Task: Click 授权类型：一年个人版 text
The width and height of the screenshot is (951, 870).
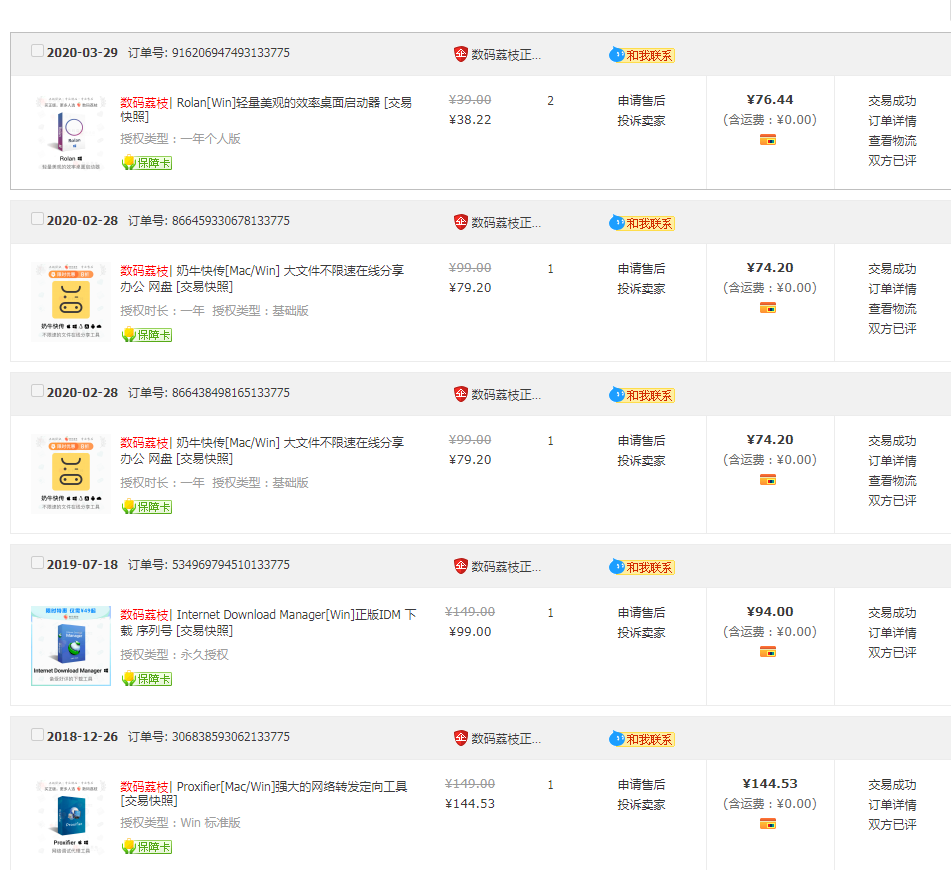Action: (x=180, y=139)
